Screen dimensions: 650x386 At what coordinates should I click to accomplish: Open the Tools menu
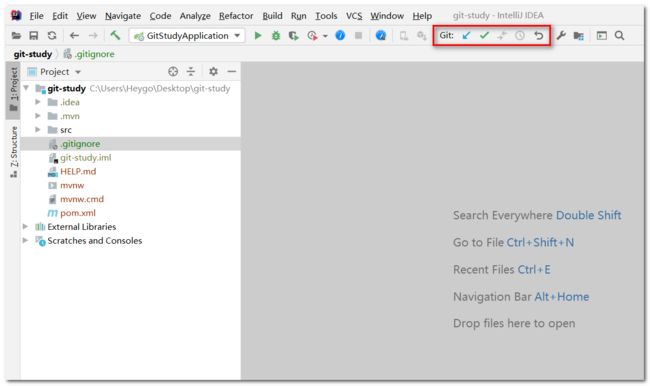click(326, 16)
